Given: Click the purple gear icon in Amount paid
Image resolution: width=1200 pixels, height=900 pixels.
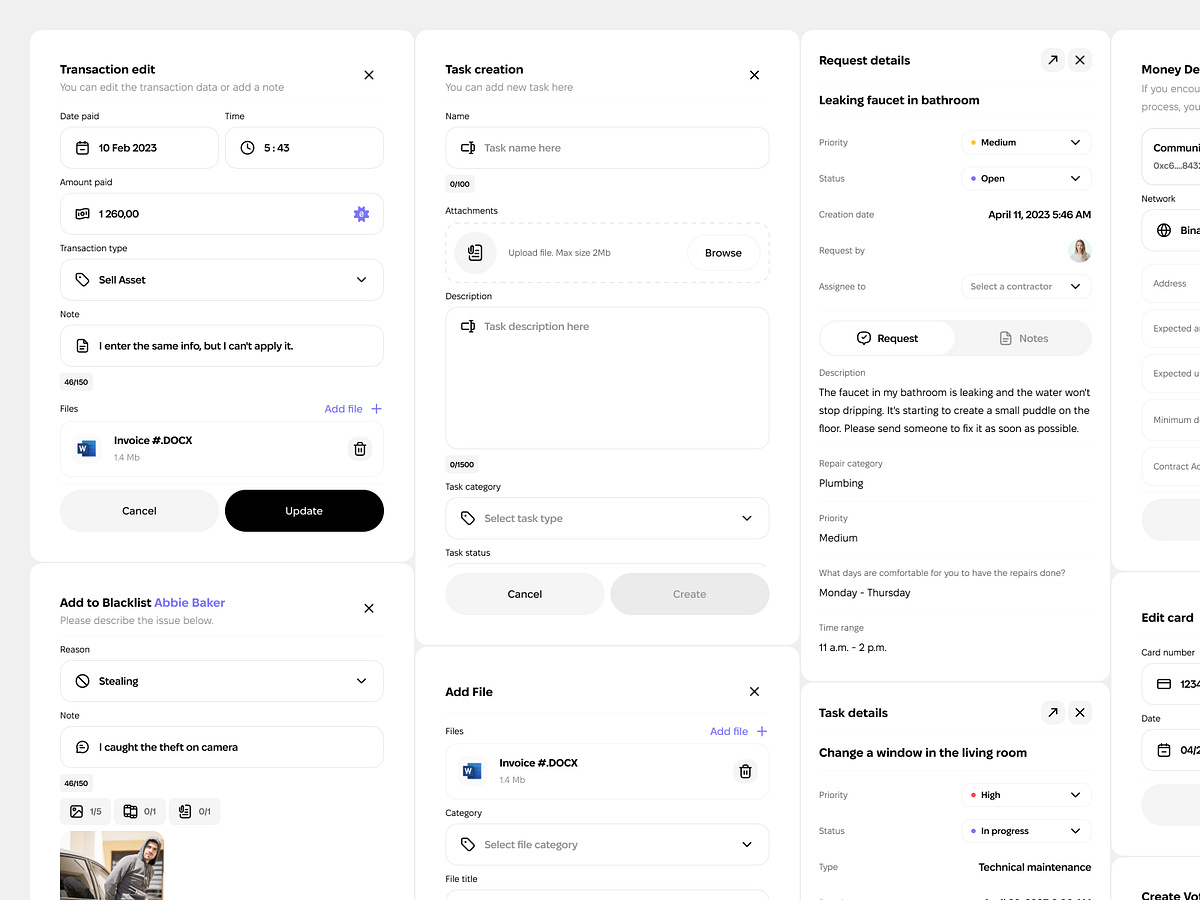Looking at the screenshot, I should tap(361, 214).
